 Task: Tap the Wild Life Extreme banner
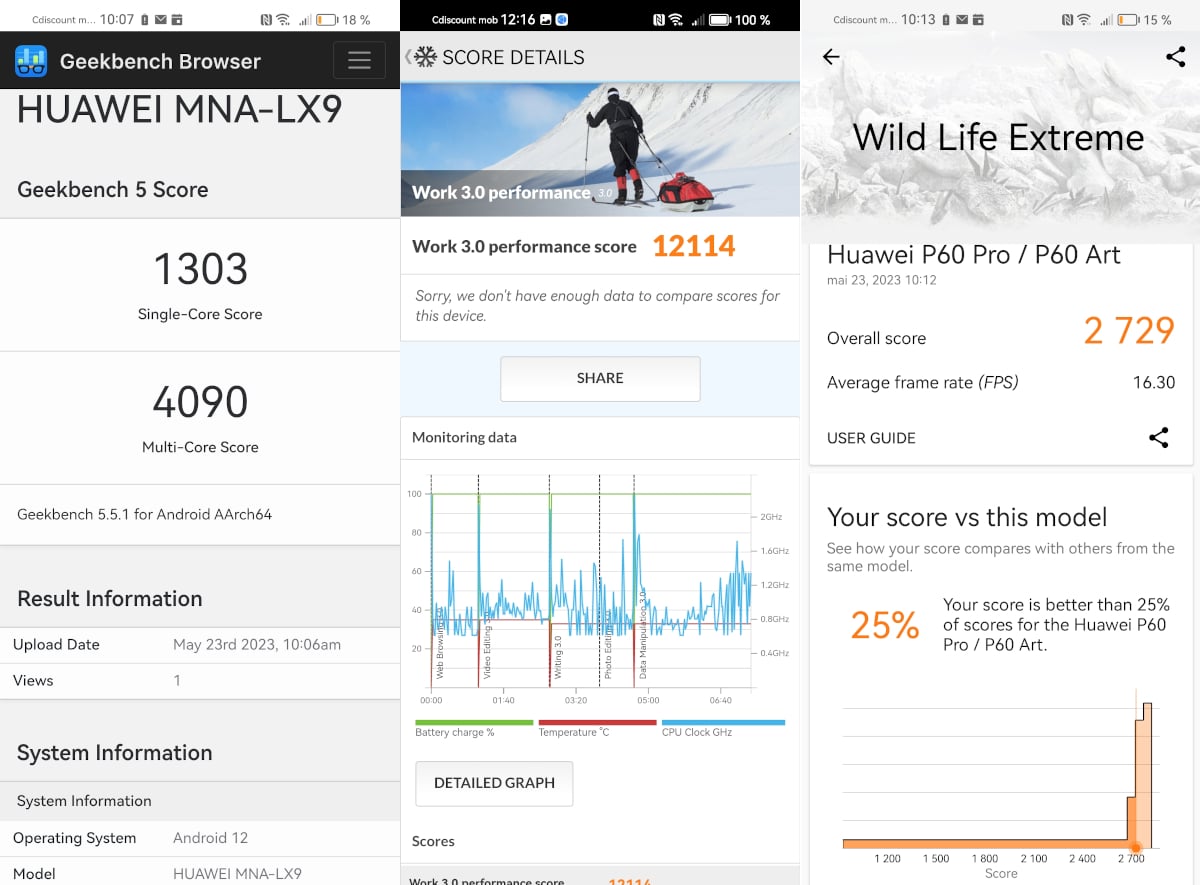998,137
